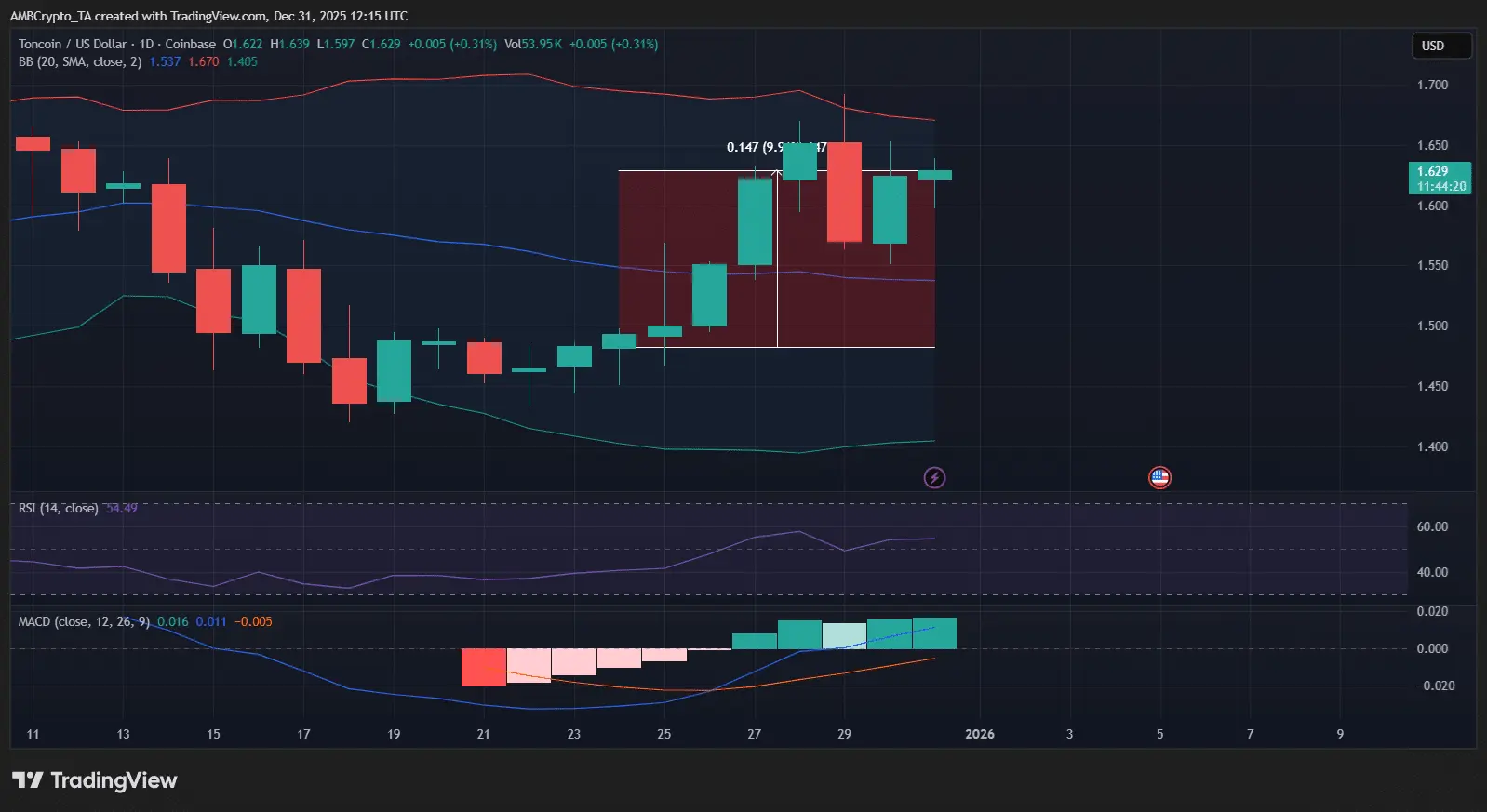Click the purple lightning bolt event icon

point(934,478)
